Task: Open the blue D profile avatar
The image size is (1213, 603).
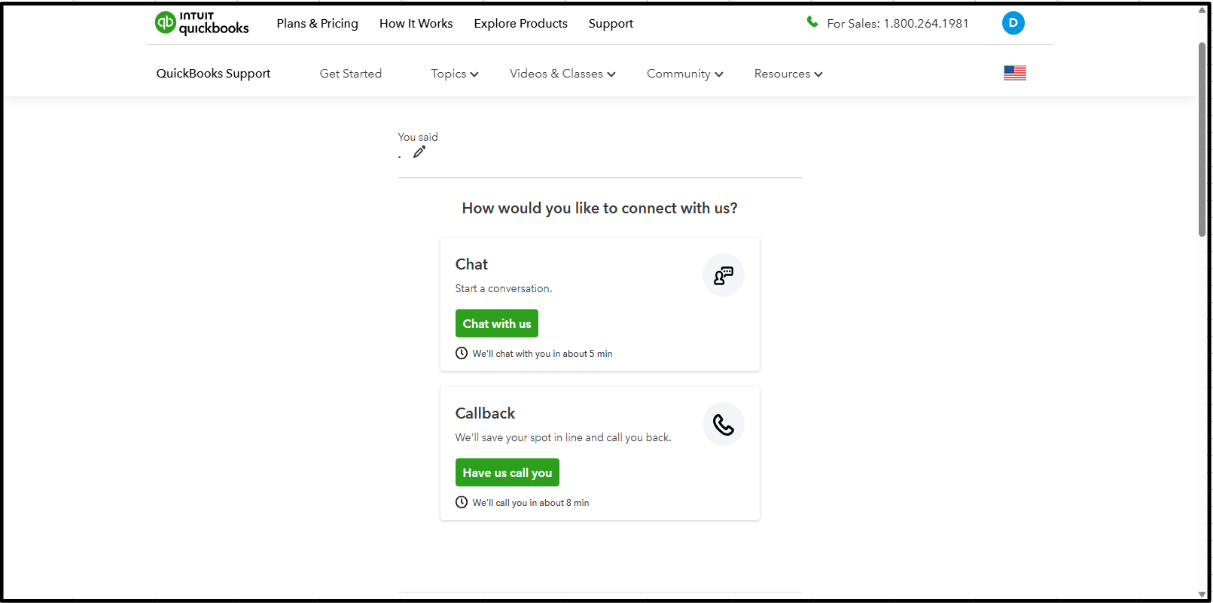Action: point(1013,23)
